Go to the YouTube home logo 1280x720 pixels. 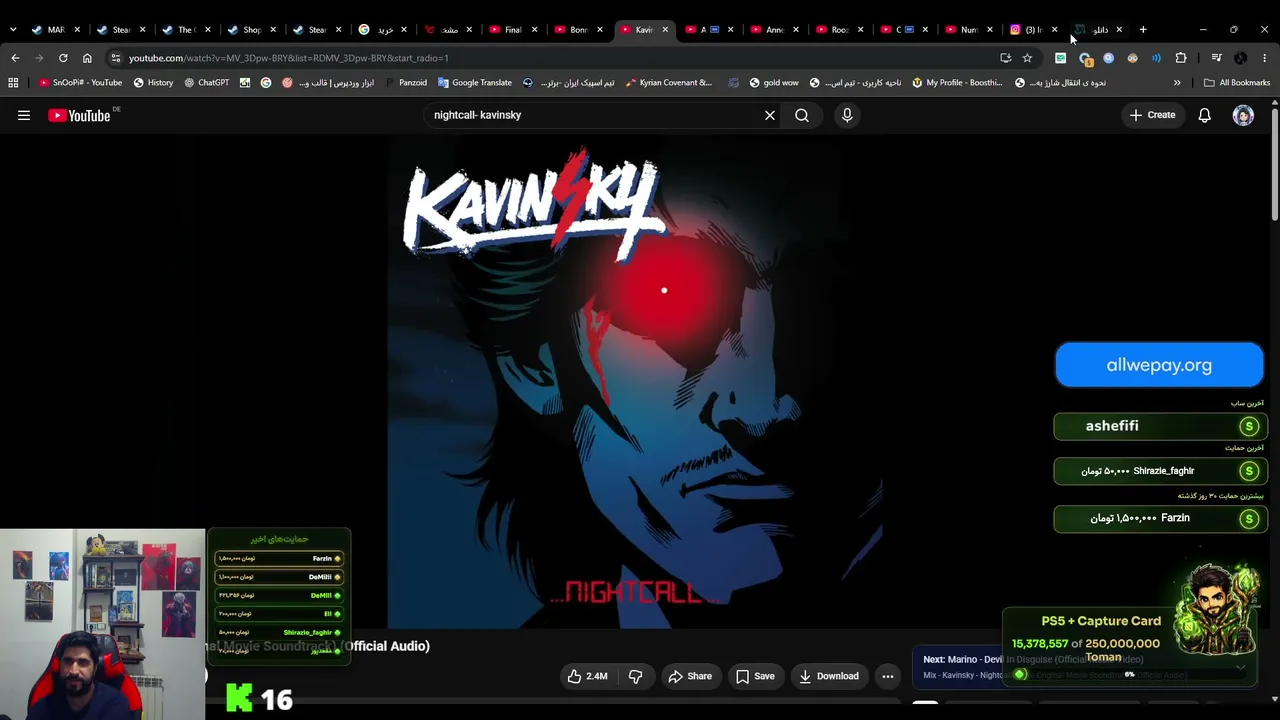(x=80, y=115)
